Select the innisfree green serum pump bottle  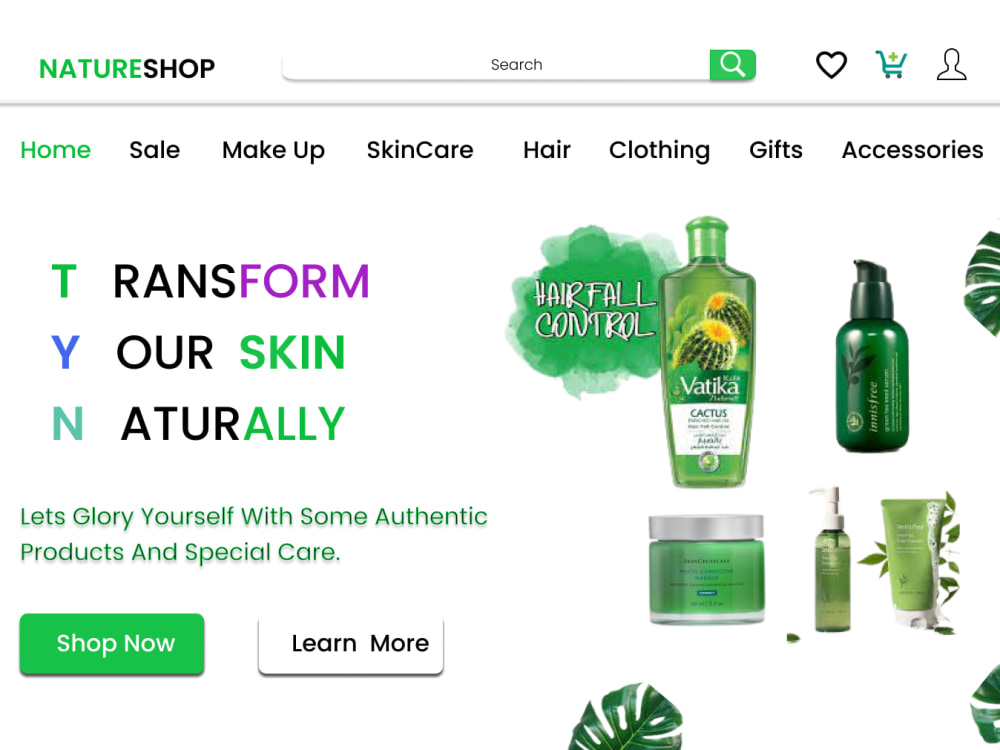click(872, 356)
